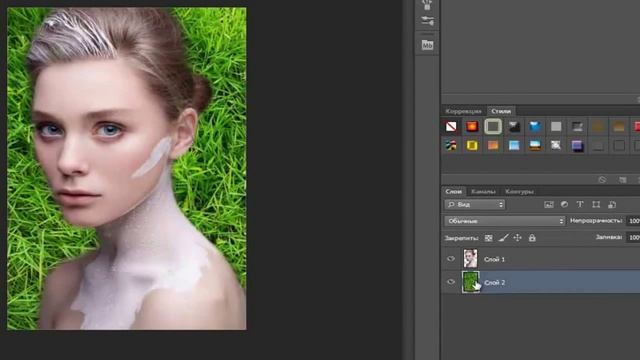Apply the gray outlined frame style
The height and width of the screenshot is (360, 640).
tap(493, 127)
